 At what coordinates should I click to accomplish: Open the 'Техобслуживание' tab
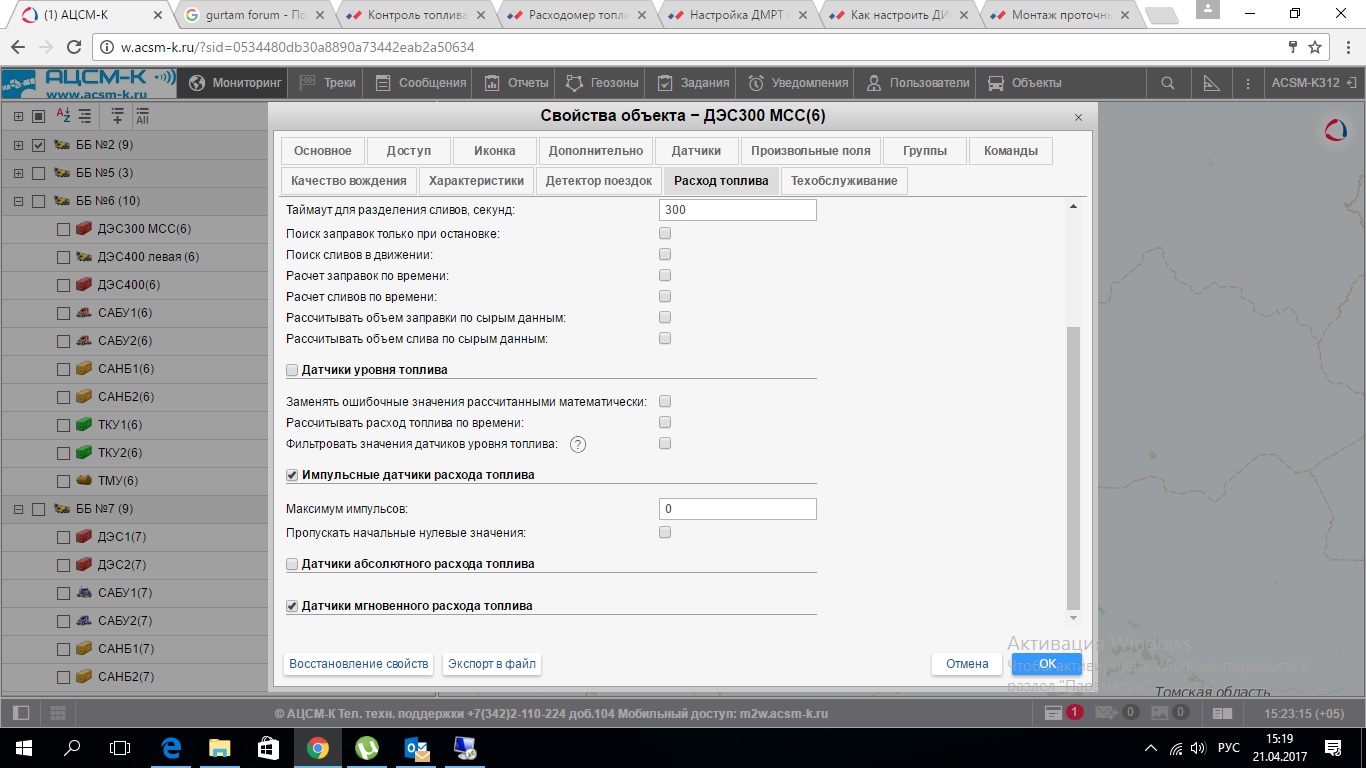coord(843,181)
